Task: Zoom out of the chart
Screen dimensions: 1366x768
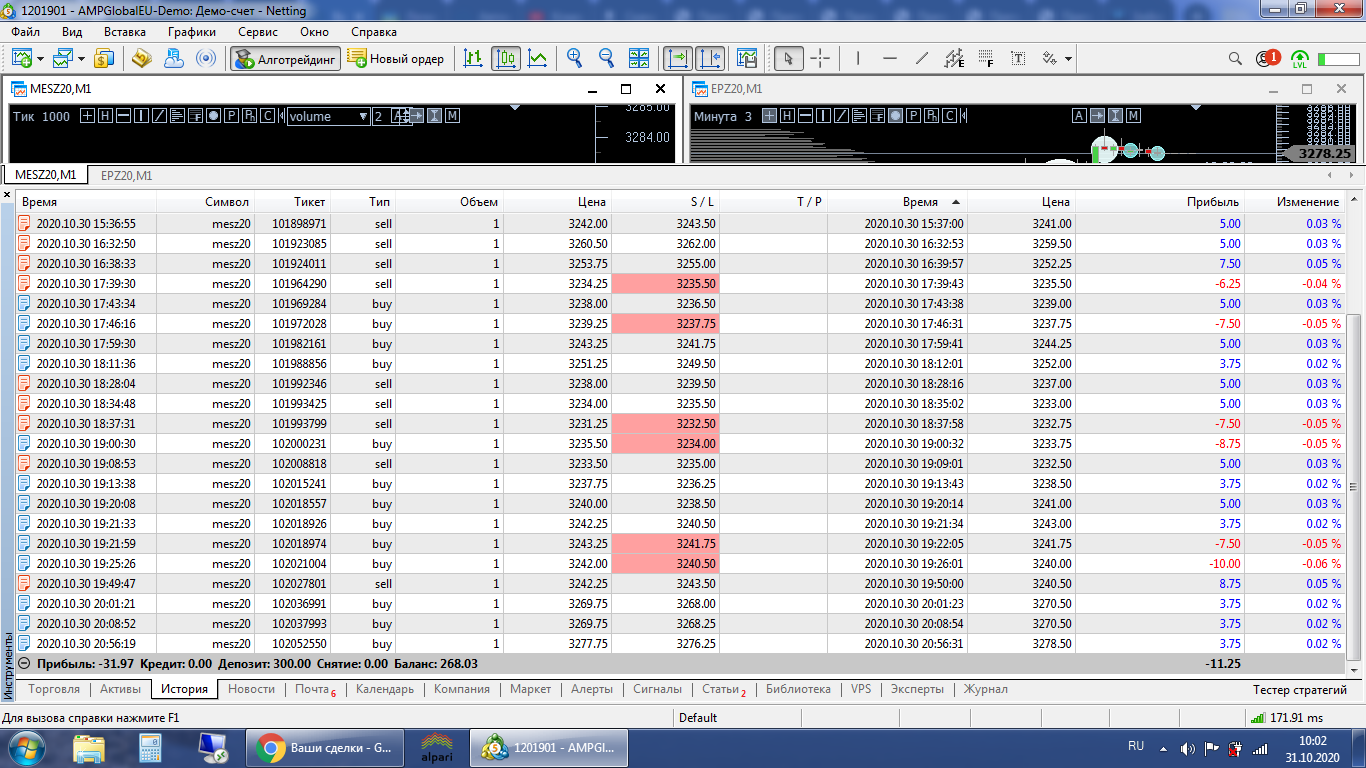Action: coord(606,58)
